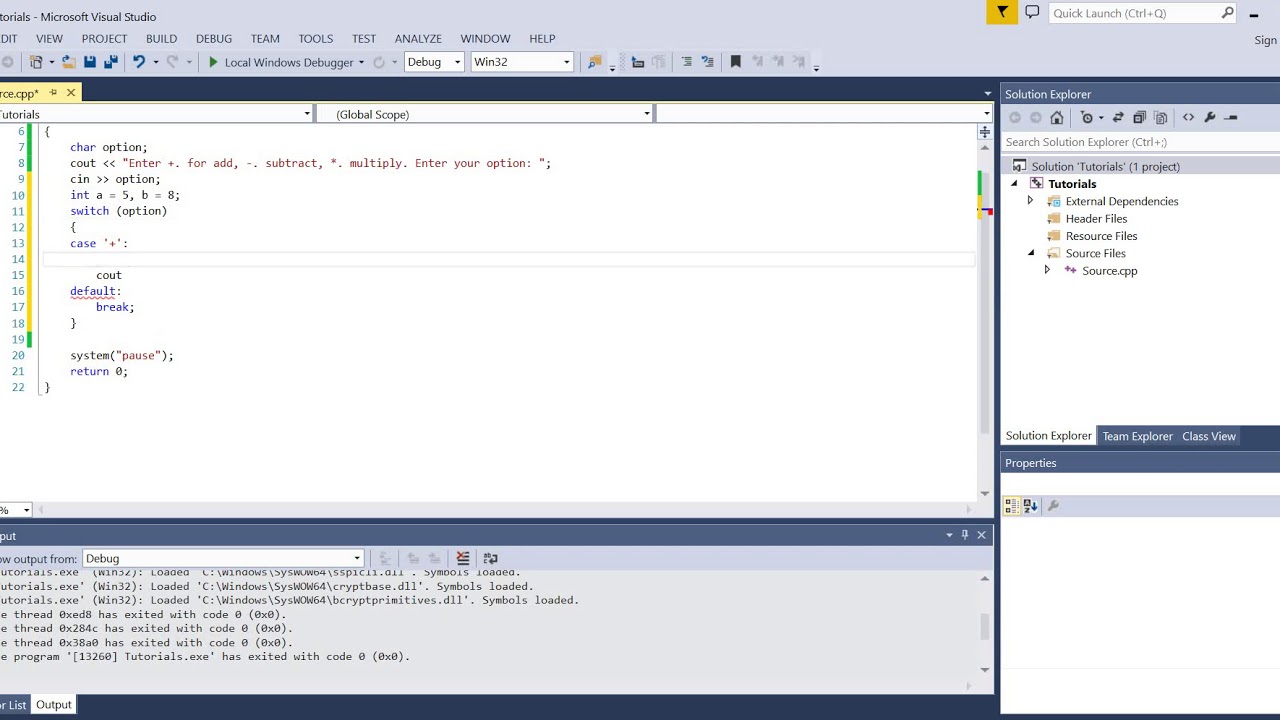Sync with Active Document in Solution Explorer
The image size is (1280, 720).
pyautogui.click(x=1118, y=118)
